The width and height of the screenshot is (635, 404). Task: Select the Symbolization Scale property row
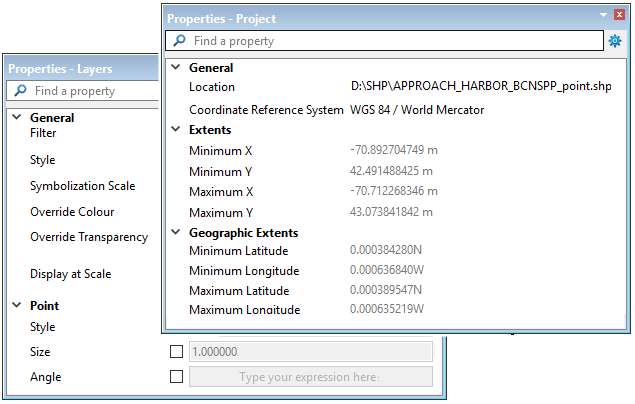point(82,186)
